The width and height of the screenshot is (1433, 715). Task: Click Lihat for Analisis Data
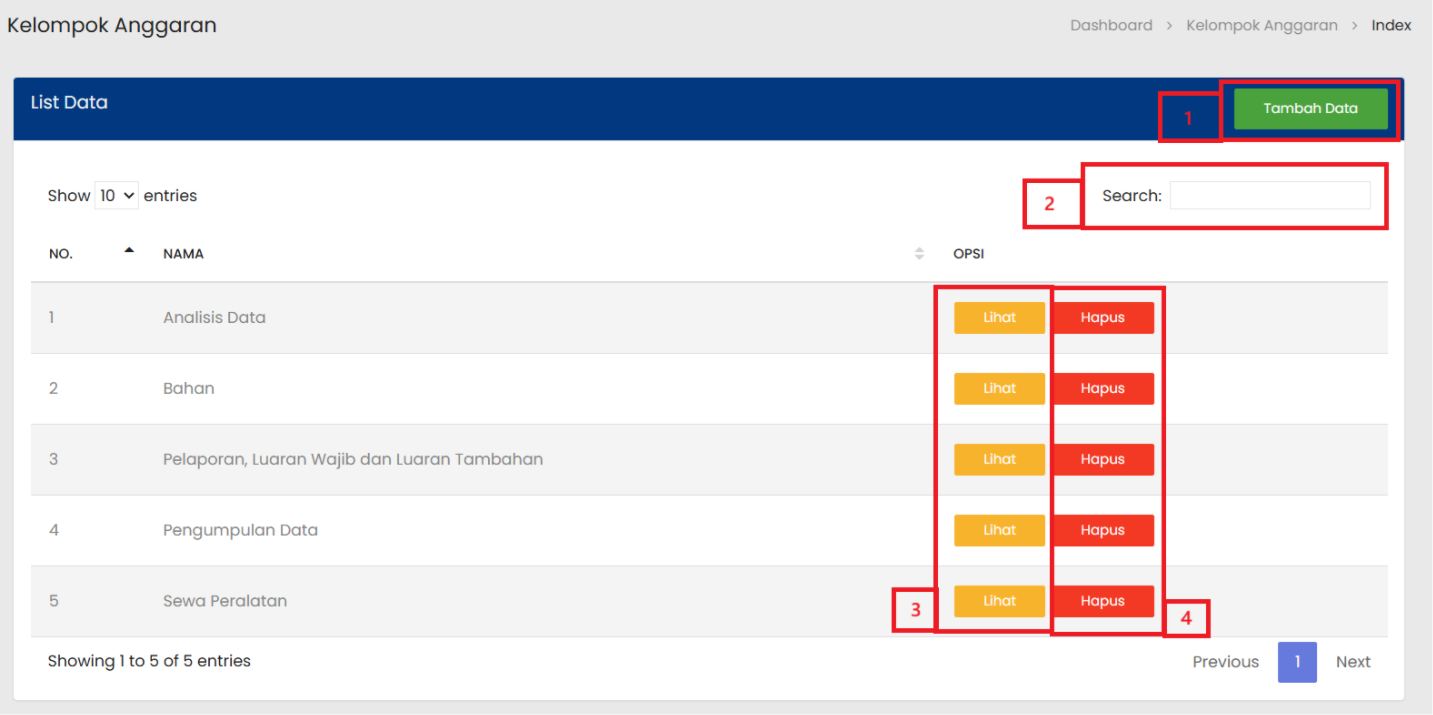pyautogui.click(x=999, y=318)
